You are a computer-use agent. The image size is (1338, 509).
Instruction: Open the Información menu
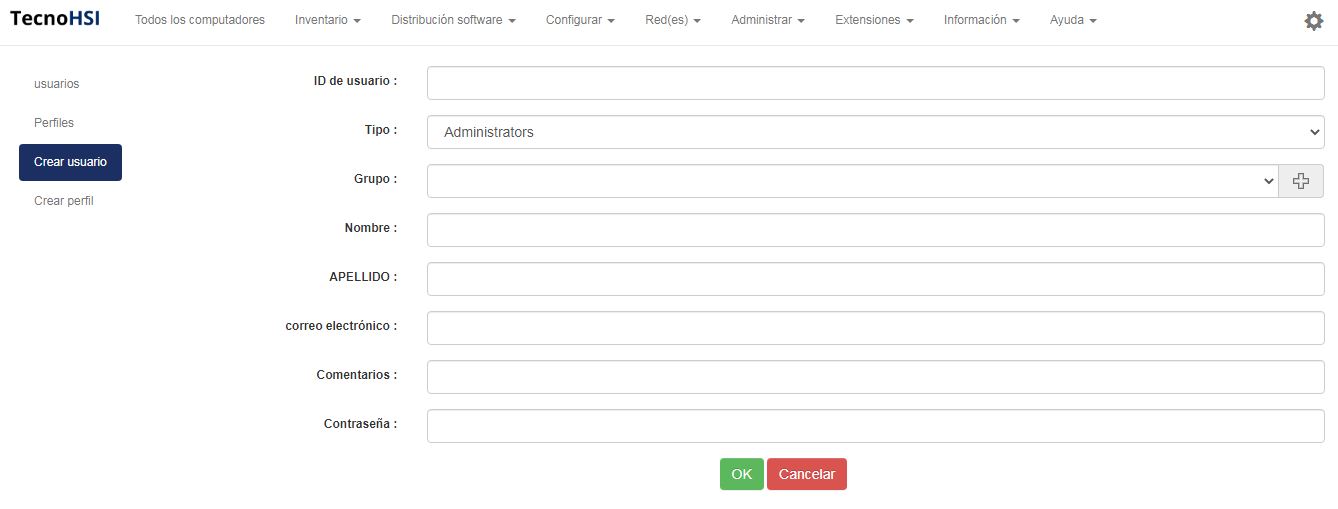click(x=981, y=20)
